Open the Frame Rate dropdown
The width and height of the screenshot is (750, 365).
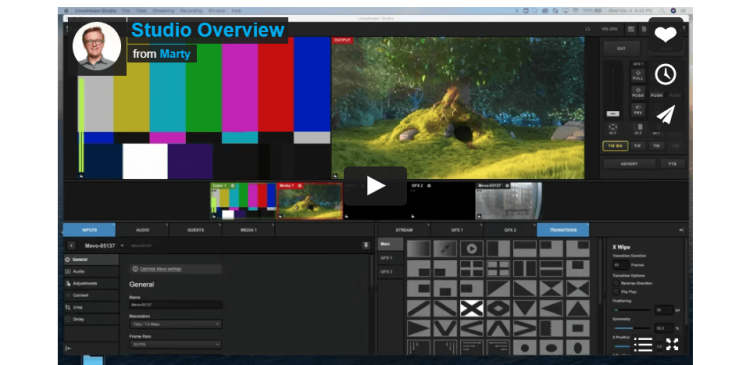coord(175,344)
